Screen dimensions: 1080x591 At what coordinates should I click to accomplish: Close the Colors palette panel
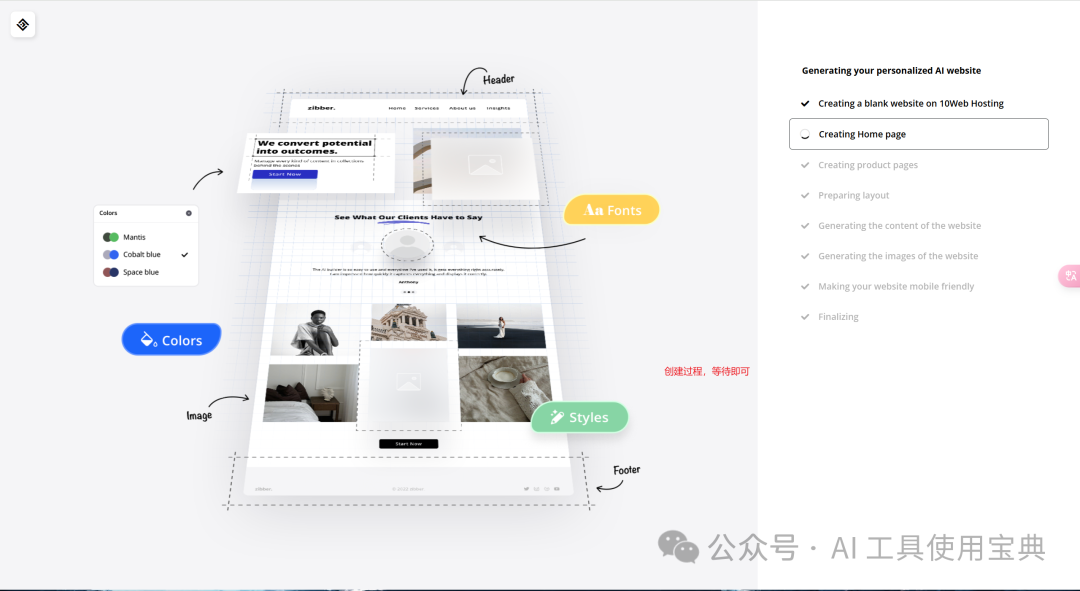pos(189,213)
